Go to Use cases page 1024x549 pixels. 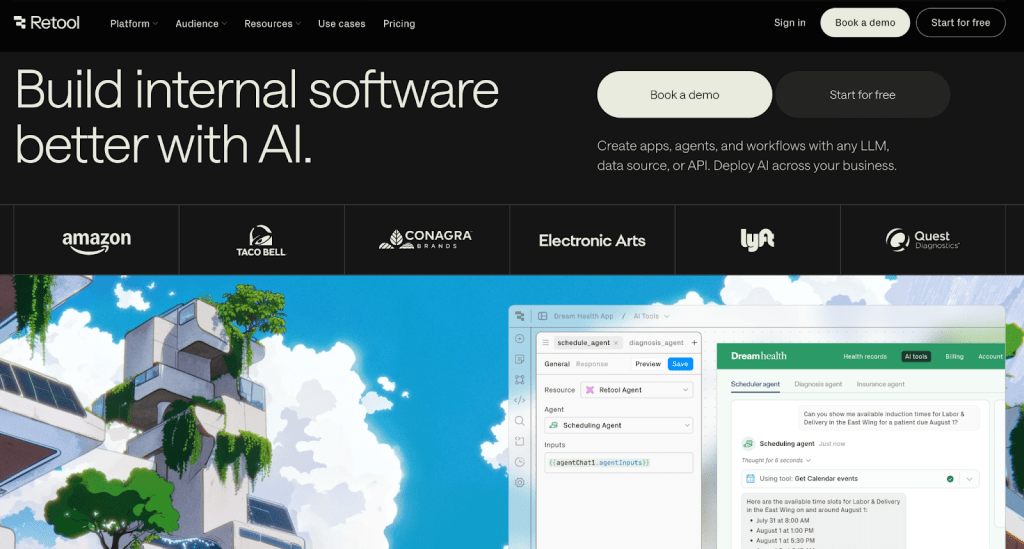[342, 24]
